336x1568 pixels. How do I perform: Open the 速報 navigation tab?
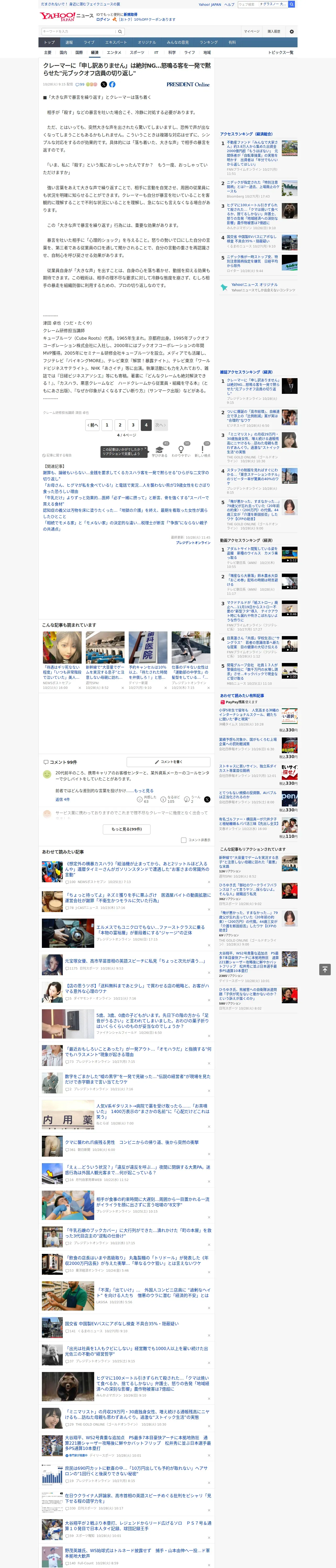click(x=69, y=43)
